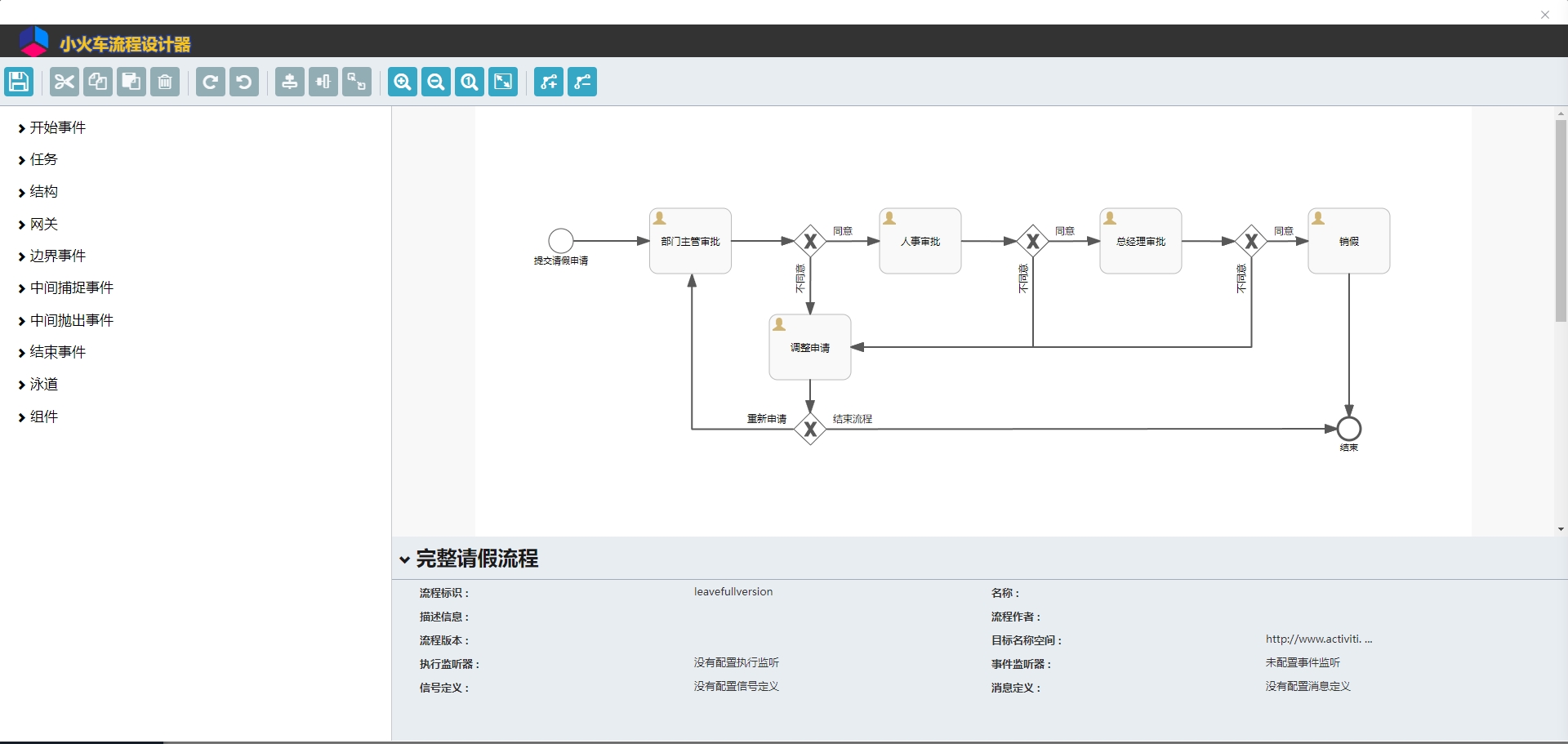The image size is (1568, 744).
Task: Click the Align horizontal icon
Action: tap(323, 82)
